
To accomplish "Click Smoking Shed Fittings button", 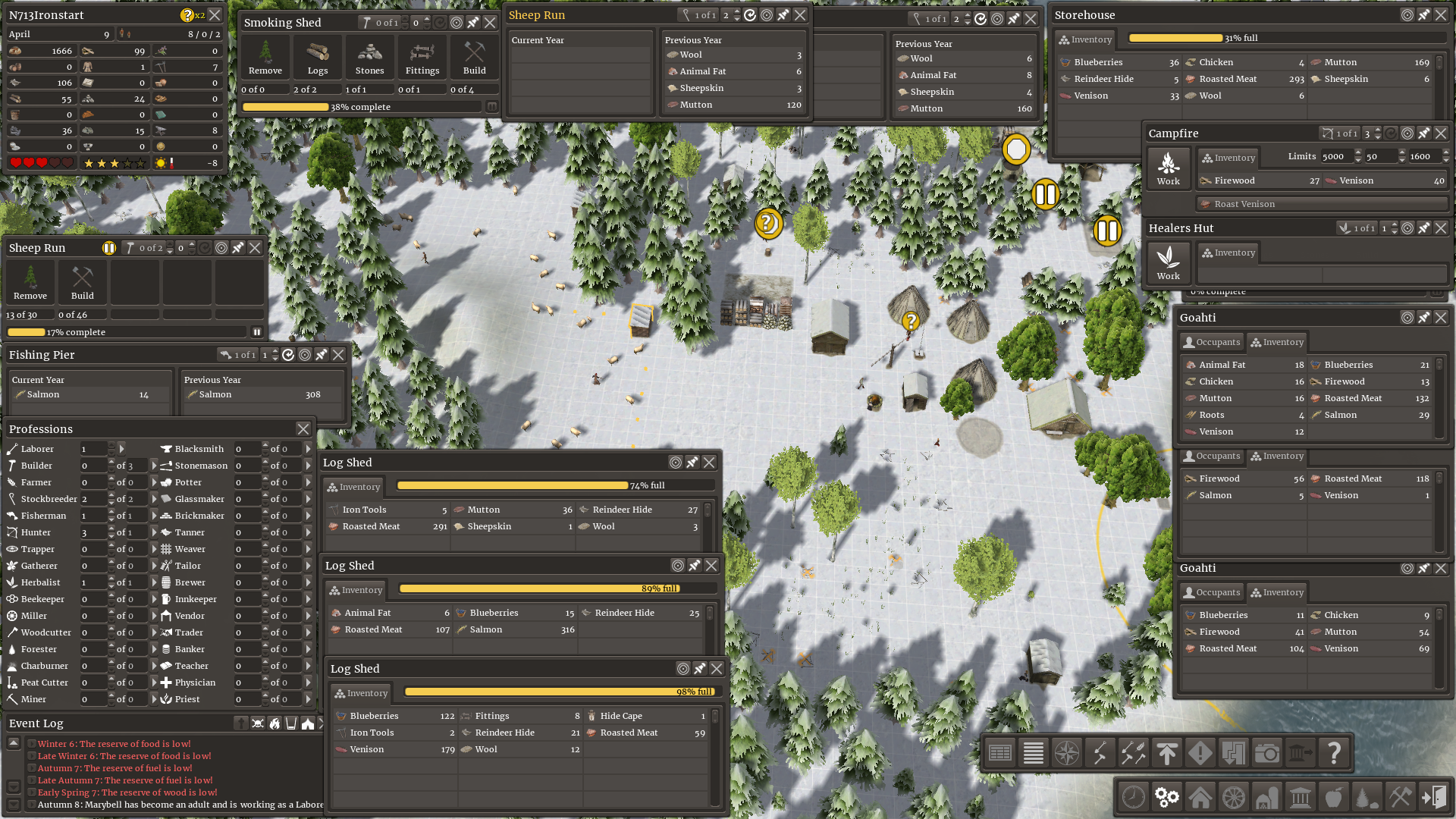I will tap(422, 58).
